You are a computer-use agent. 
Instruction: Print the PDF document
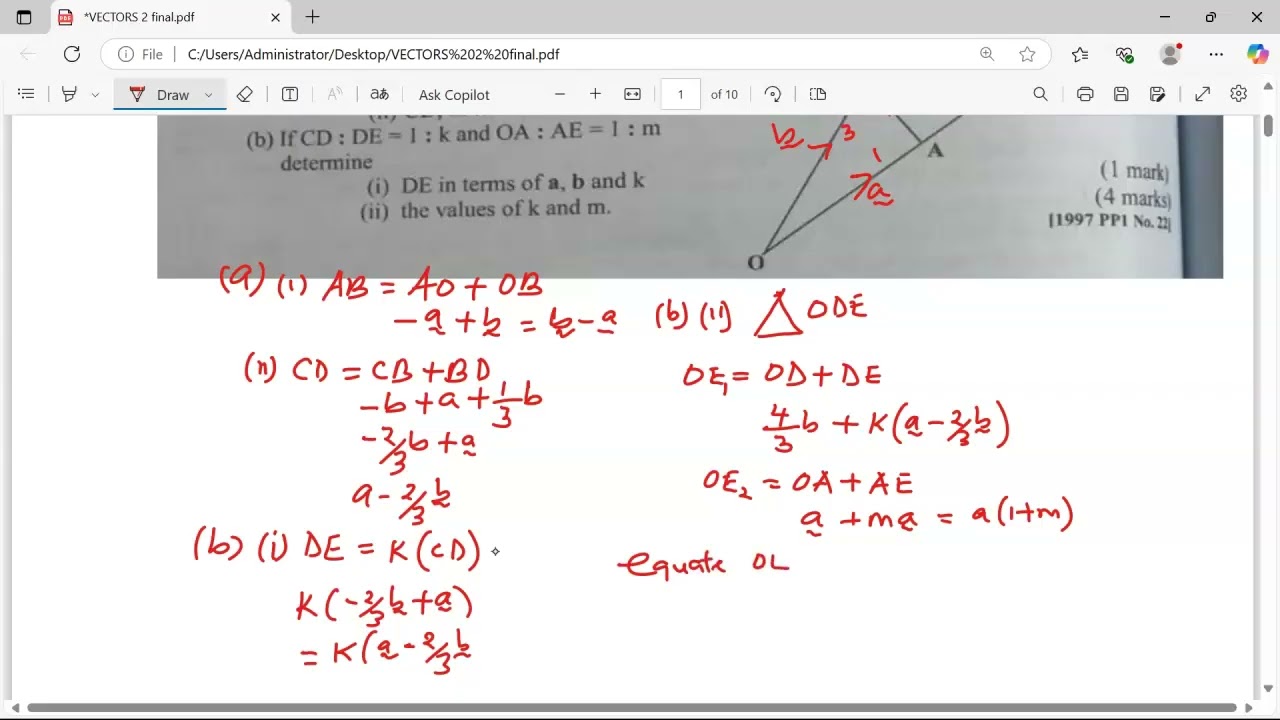(1085, 94)
